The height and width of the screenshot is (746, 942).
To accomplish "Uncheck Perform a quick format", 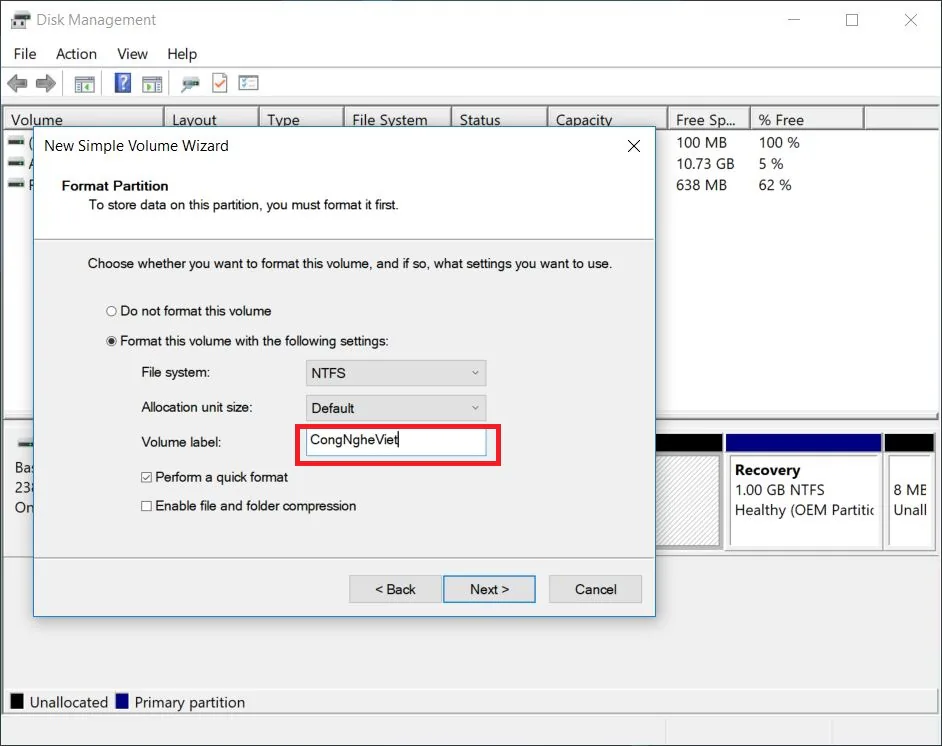I will 214,478.
